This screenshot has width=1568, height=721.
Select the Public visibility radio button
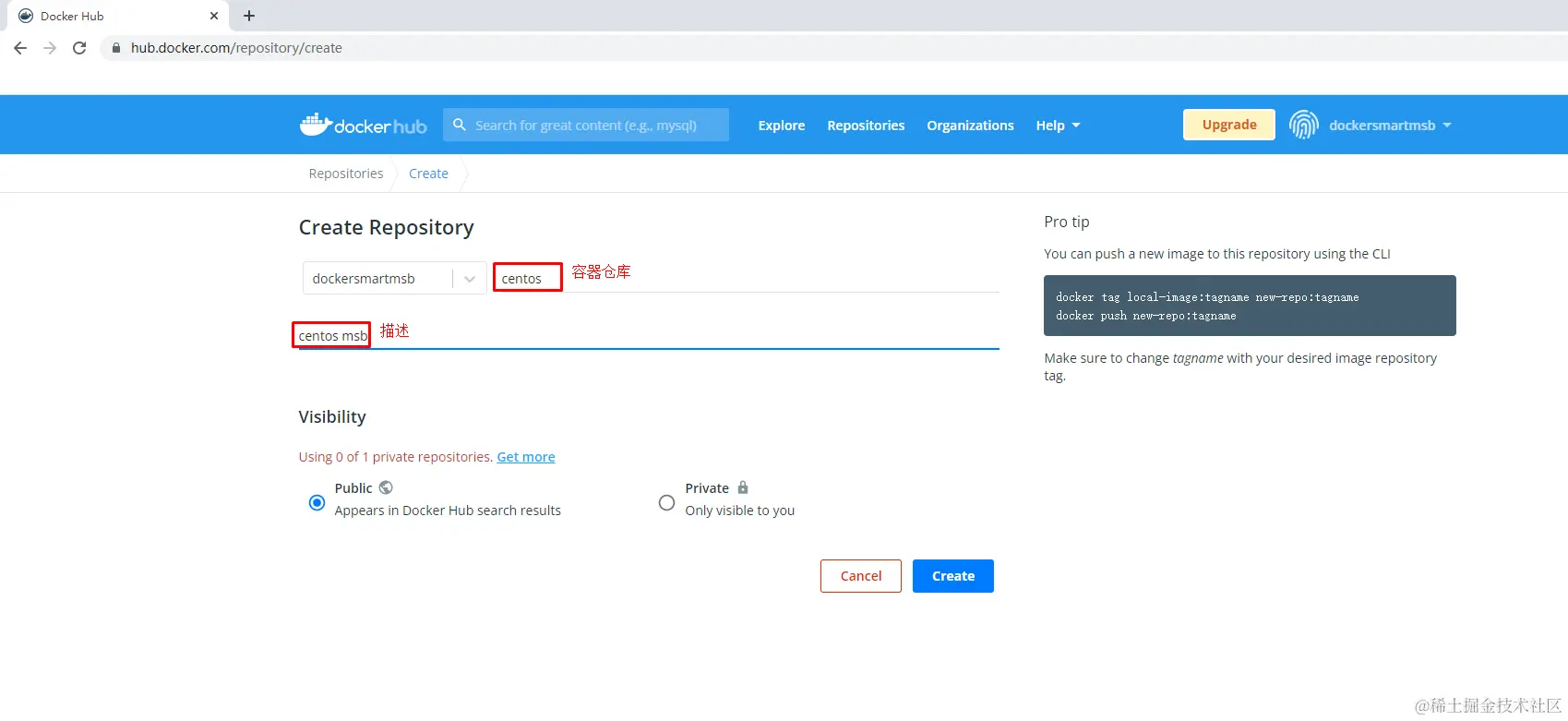[x=317, y=502]
